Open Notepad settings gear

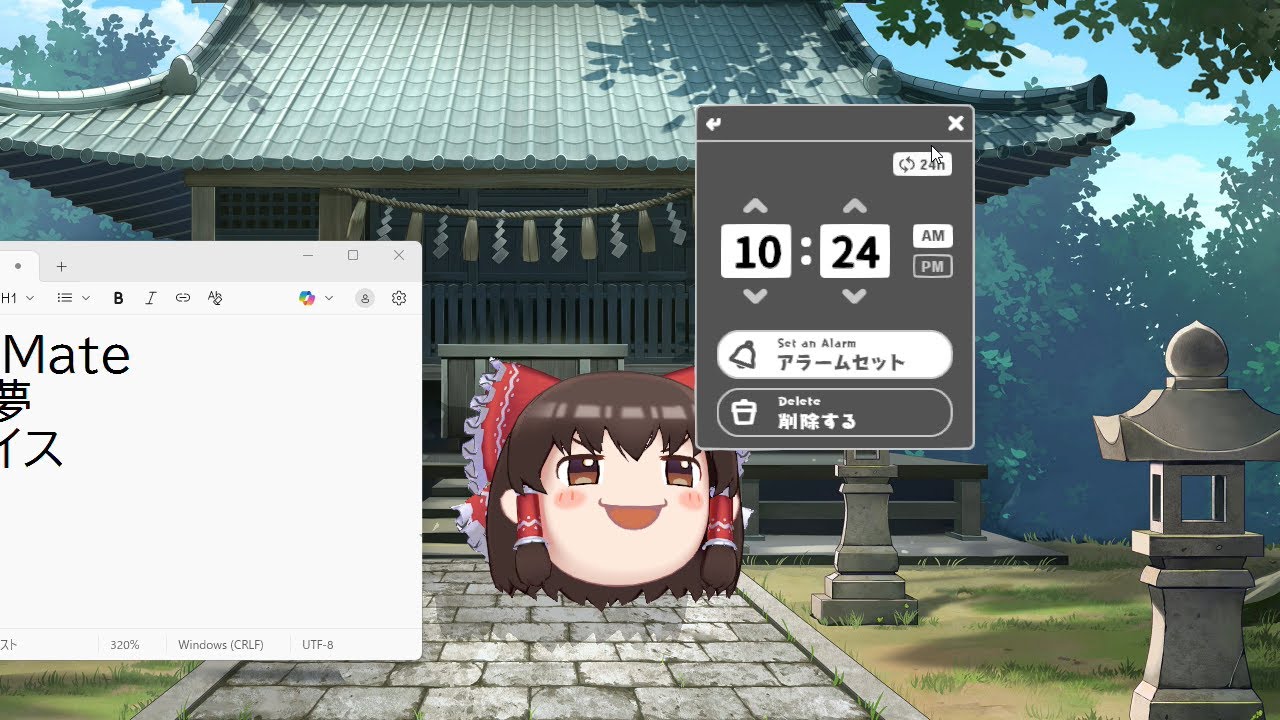pyautogui.click(x=399, y=298)
